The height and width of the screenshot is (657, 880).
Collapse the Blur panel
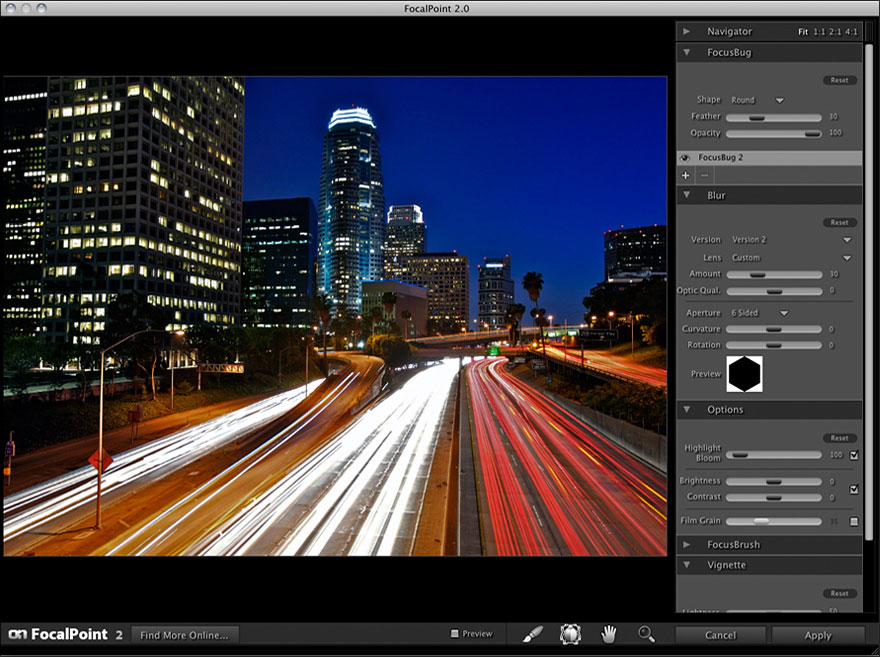pyautogui.click(x=686, y=195)
